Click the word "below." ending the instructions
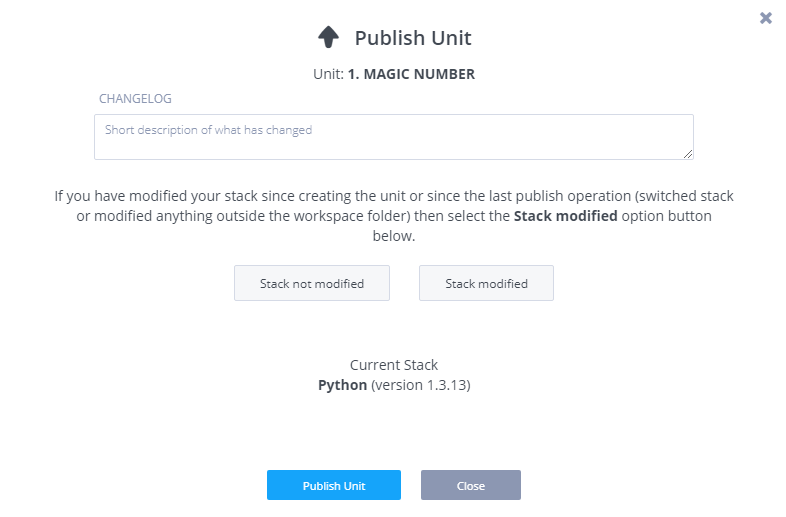Viewport: 786px width, 517px height. [x=394, y=237]
